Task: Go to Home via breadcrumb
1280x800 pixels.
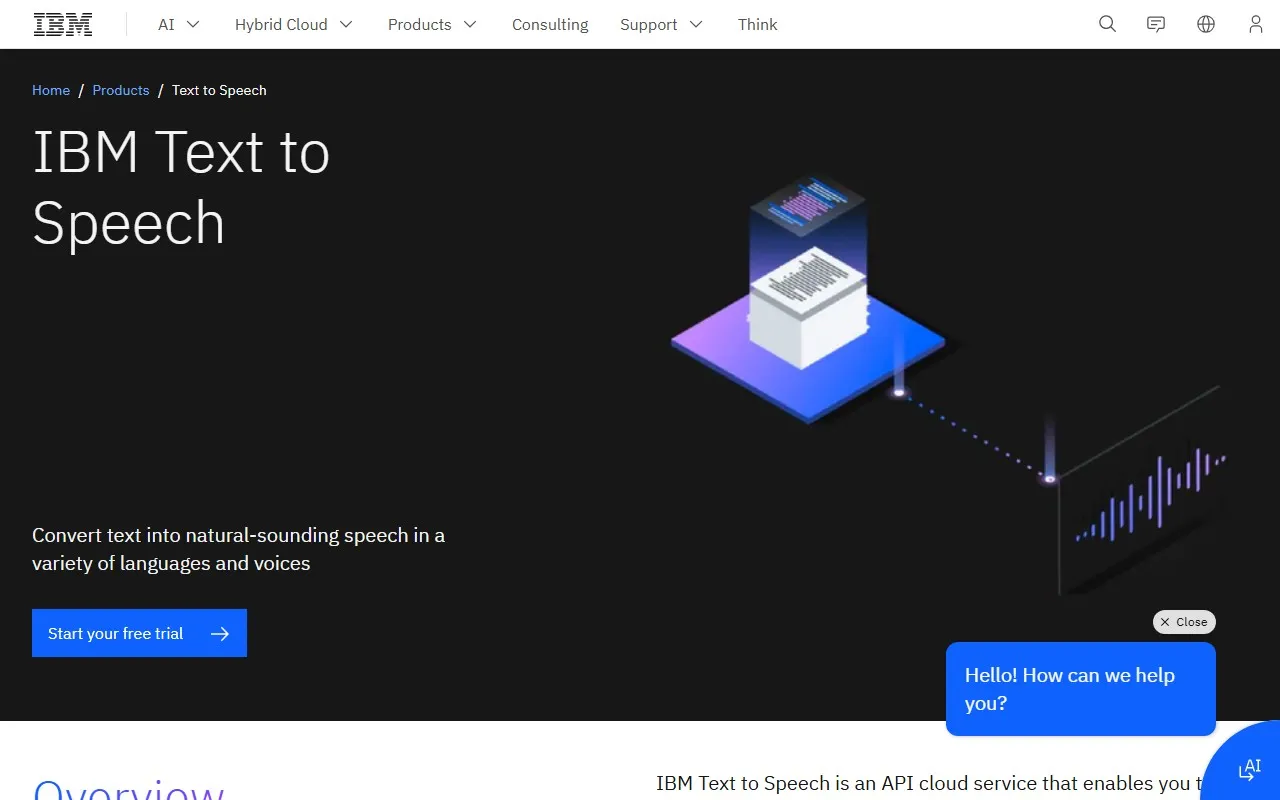Action: coord(51,90)
